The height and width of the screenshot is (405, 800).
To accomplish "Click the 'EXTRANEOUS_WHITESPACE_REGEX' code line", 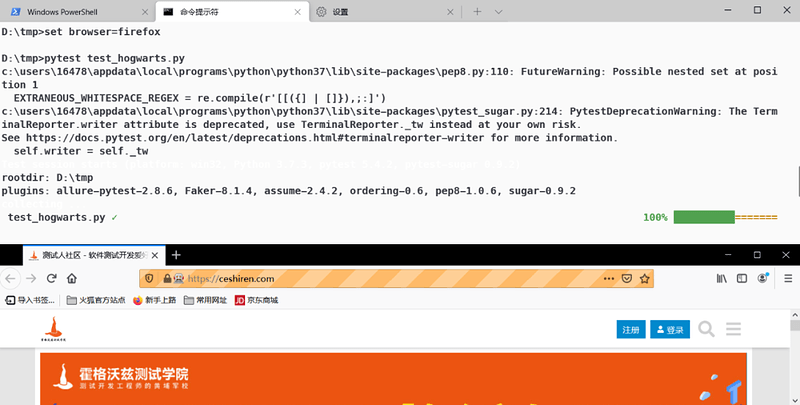I will point(199,98).
